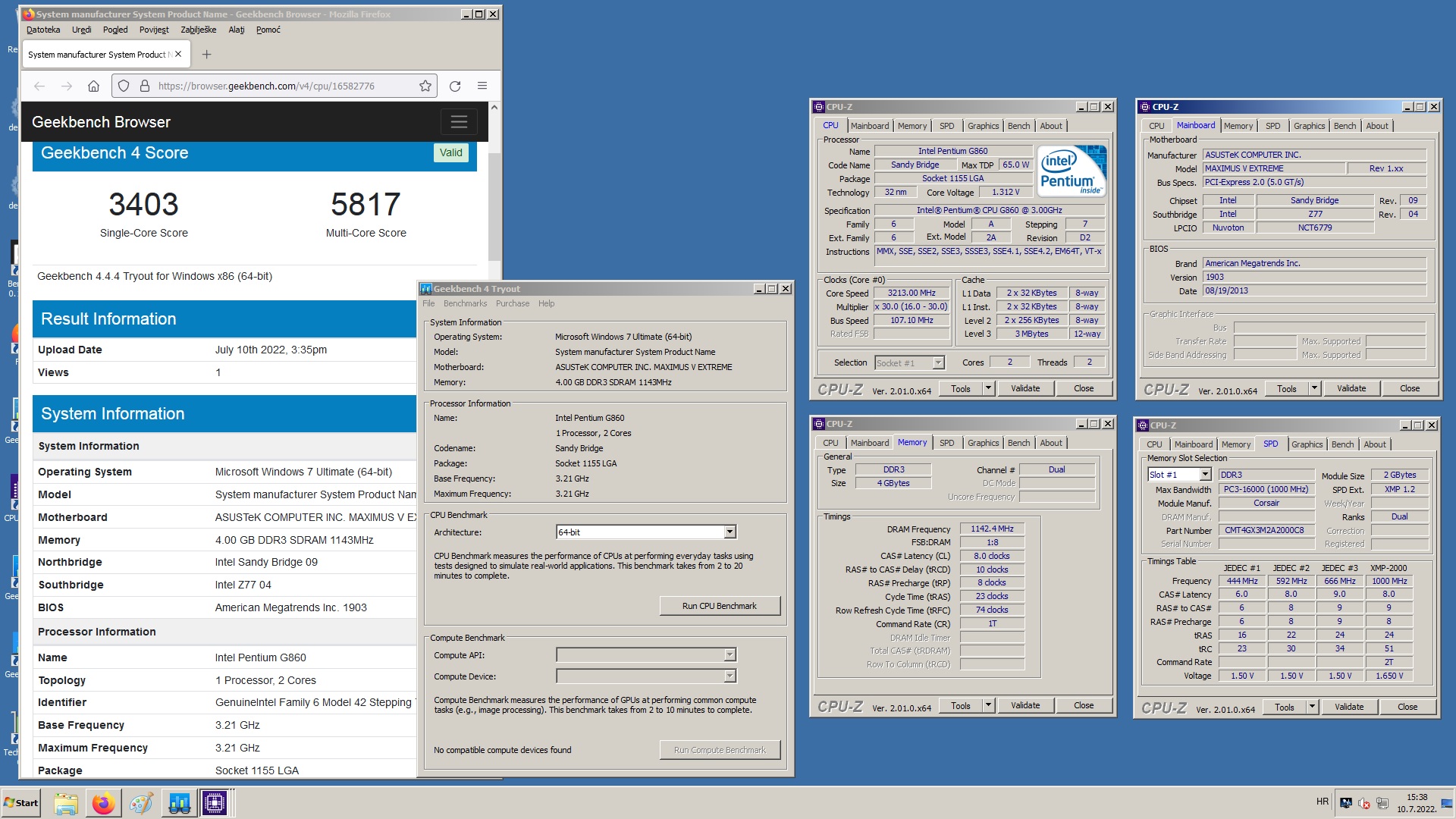Bookmark this page with the star icon
The image size is (1456, 819).
[x=425, y=86]
